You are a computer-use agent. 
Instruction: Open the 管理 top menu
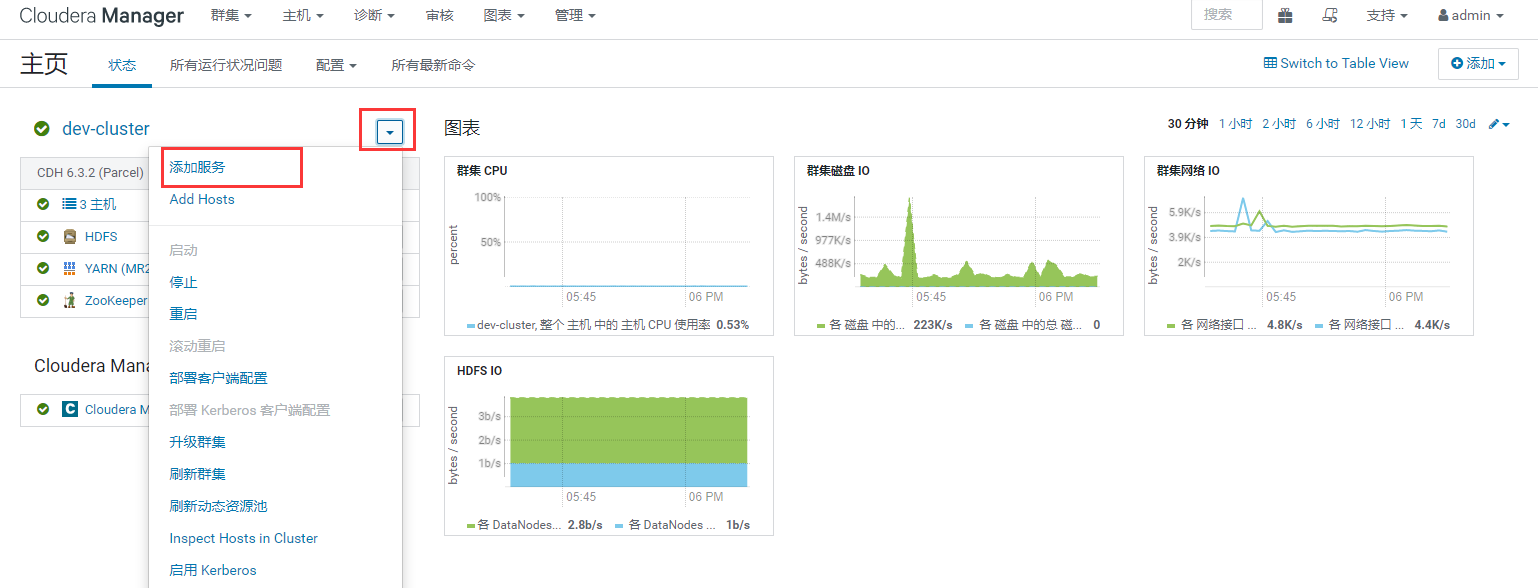pyautogui.click(x=576, y=16)
